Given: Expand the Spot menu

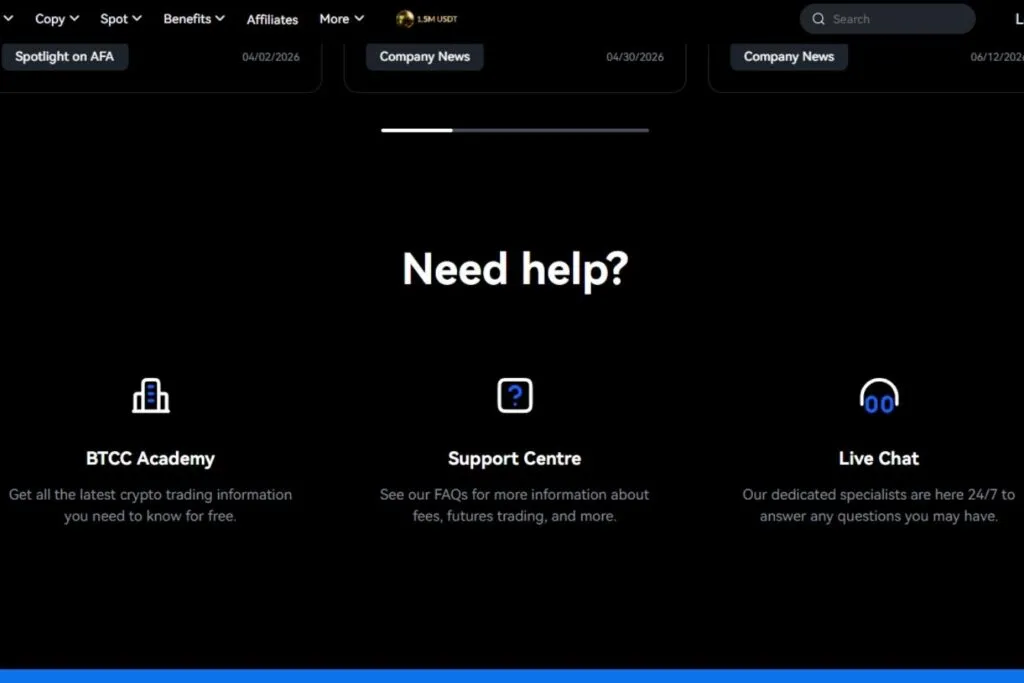Looking at the screenshot, I should pyautogui.click(x=121, y=19).
